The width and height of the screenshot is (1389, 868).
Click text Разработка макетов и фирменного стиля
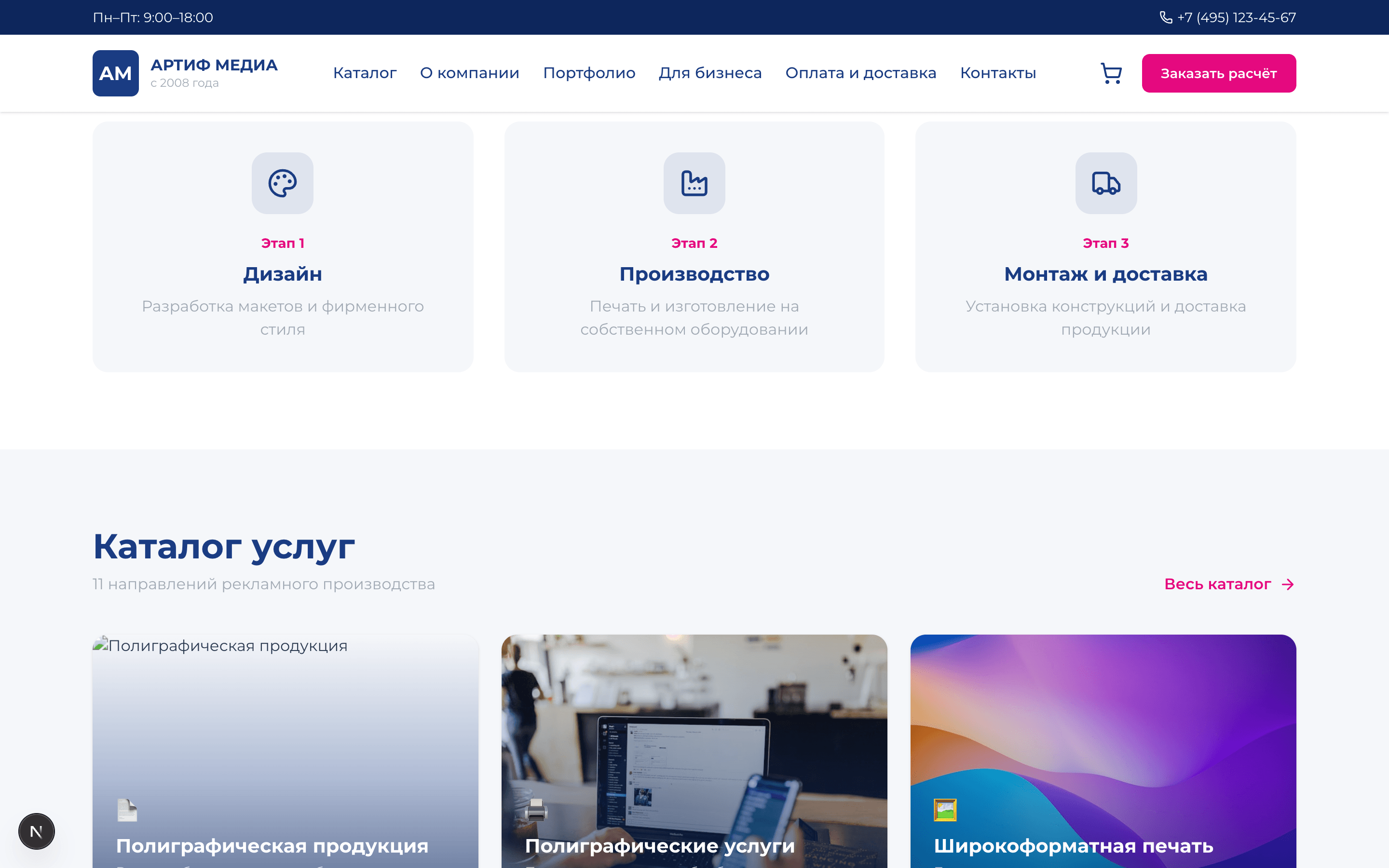(283, 318)
